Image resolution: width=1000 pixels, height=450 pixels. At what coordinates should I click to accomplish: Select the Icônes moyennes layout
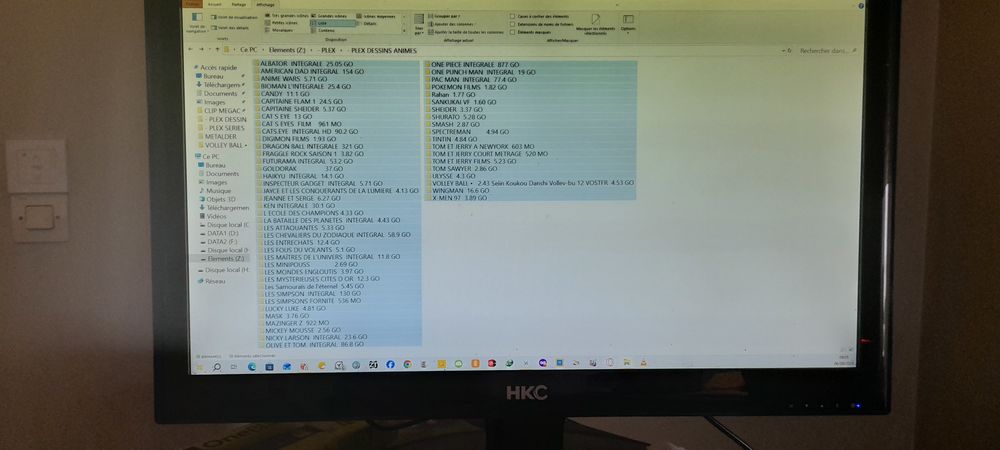376,16
